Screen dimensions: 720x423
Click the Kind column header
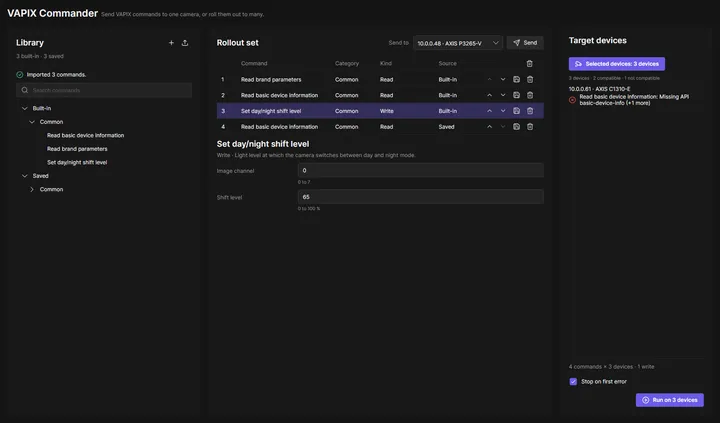coord(386,63)
